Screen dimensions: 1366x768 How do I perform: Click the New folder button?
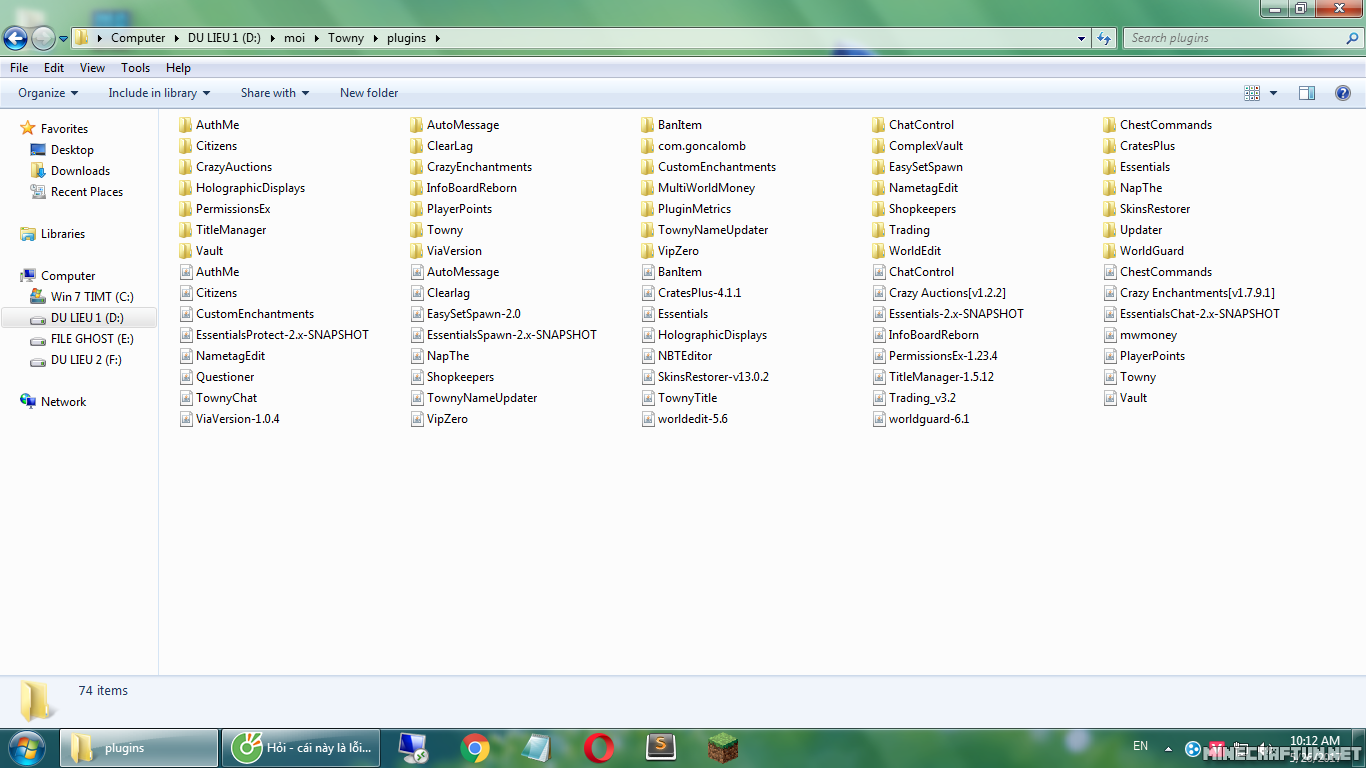click(x=369, y=93)
